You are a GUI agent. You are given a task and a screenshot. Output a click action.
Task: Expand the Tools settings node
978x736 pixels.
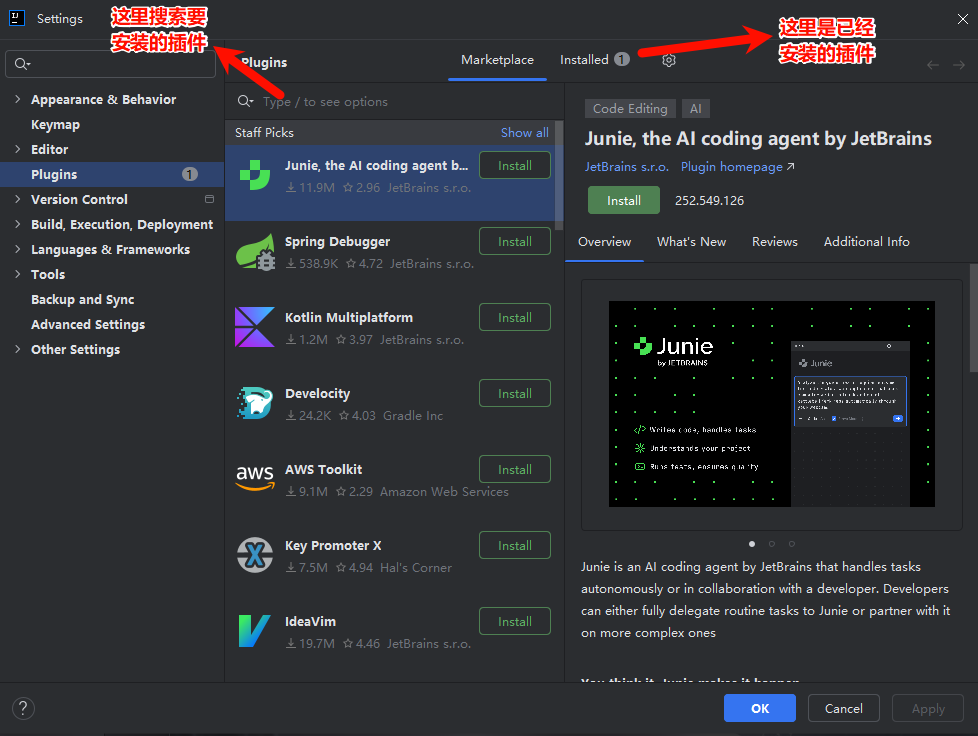17,274
